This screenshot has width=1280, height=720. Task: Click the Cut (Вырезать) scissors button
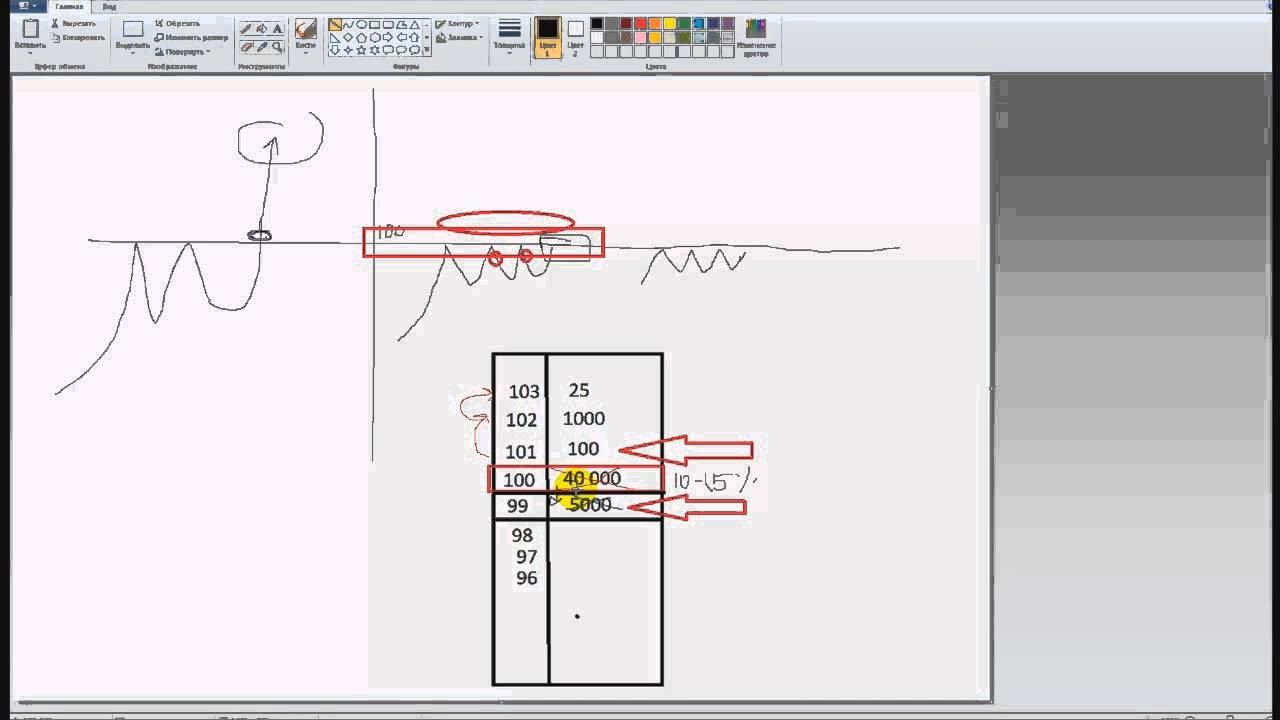[75, 23]
